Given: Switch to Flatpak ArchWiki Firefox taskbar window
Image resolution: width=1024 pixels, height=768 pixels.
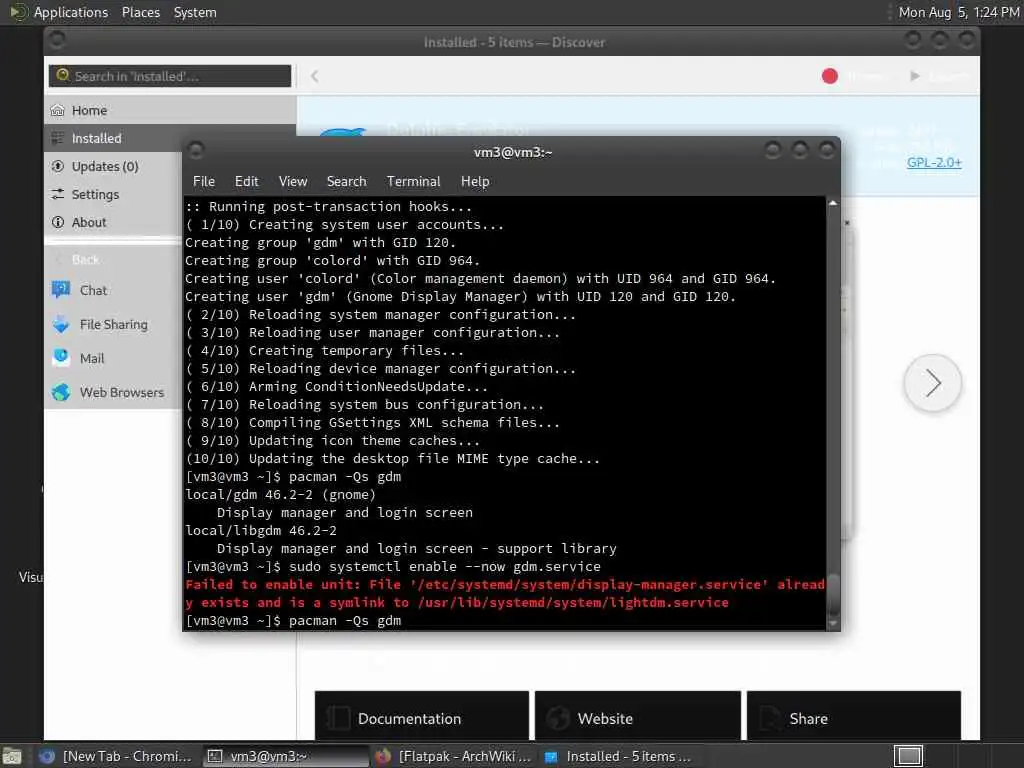Looking at the screenshot, I should click(454, 756).
